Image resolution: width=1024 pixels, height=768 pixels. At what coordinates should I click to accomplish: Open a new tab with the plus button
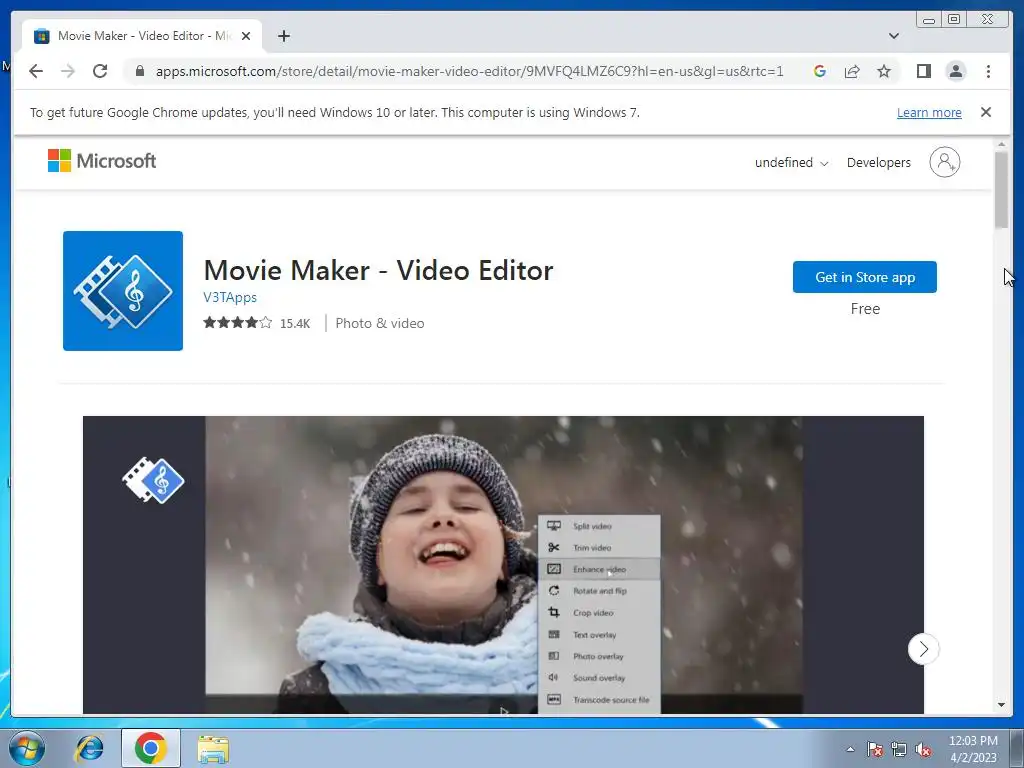283,36
